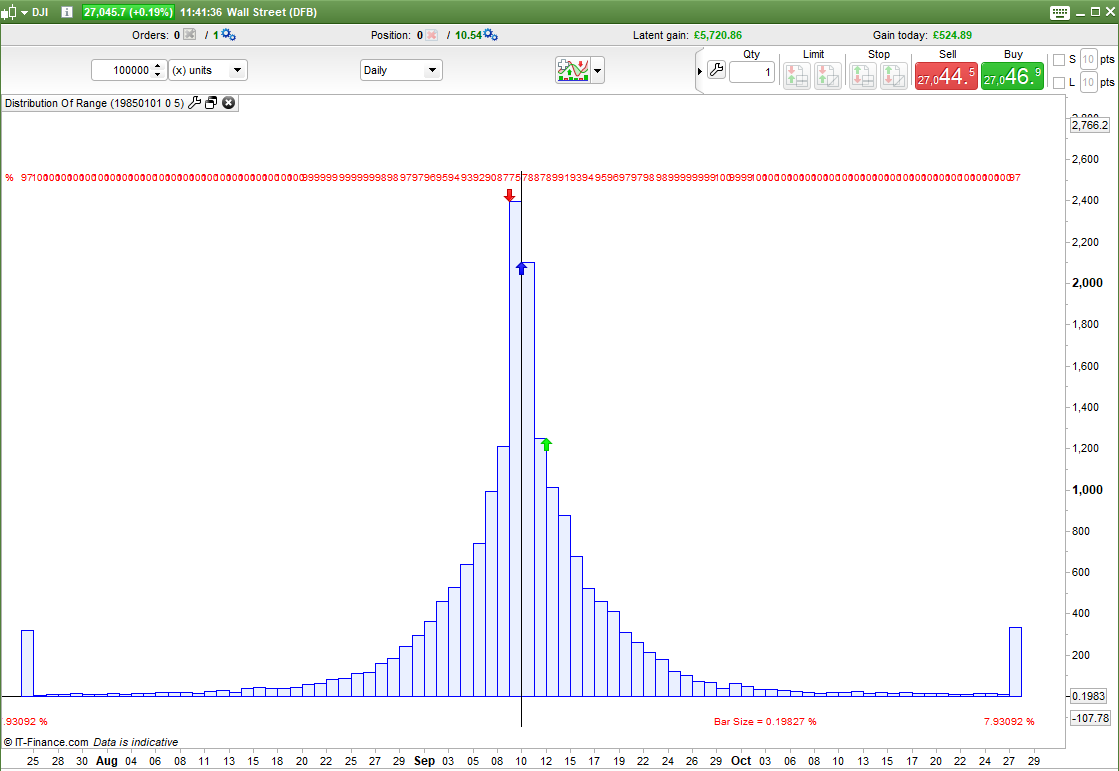Click the indicators and trading systems icon
Viewport: 1119px width, 771px height.
coord(573,70)
